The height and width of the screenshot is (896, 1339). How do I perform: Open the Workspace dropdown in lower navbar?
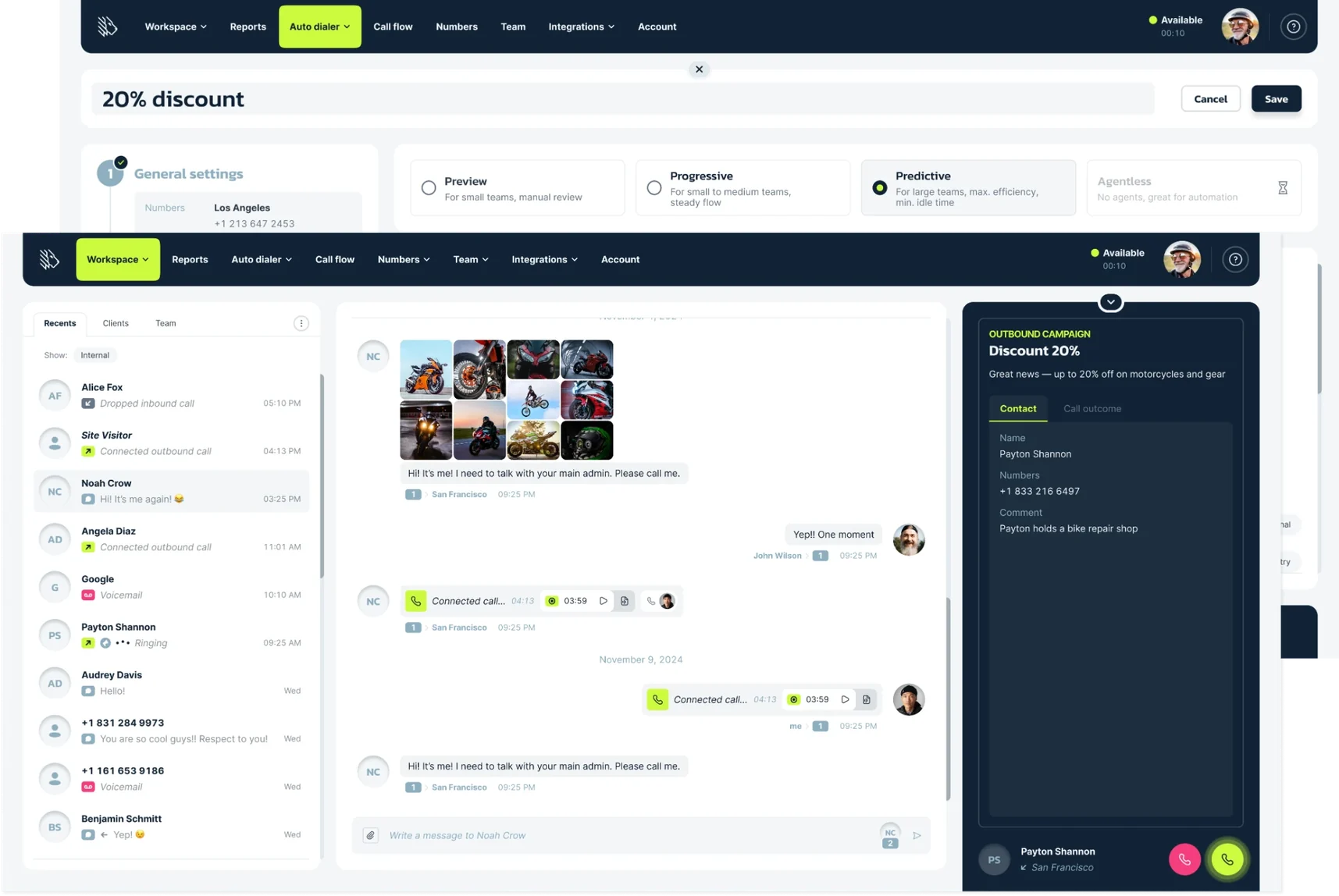(x=118, y=259)
